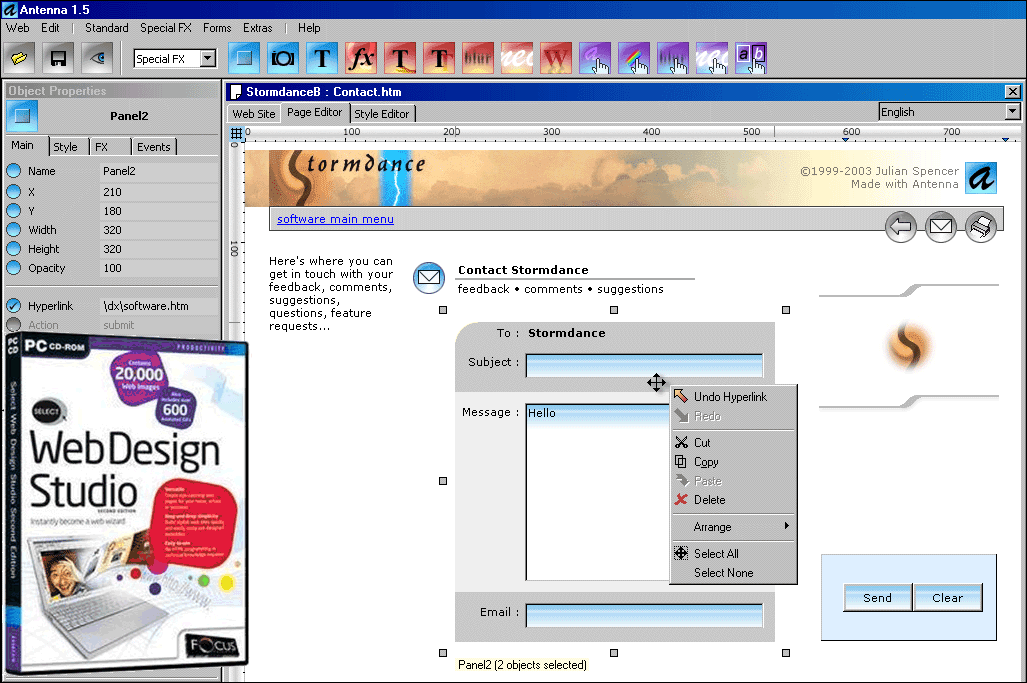This screenshot has height=683, width=1027.
Task: Choose Undo Hyperlink from context menu
Action: coord(734,397)
